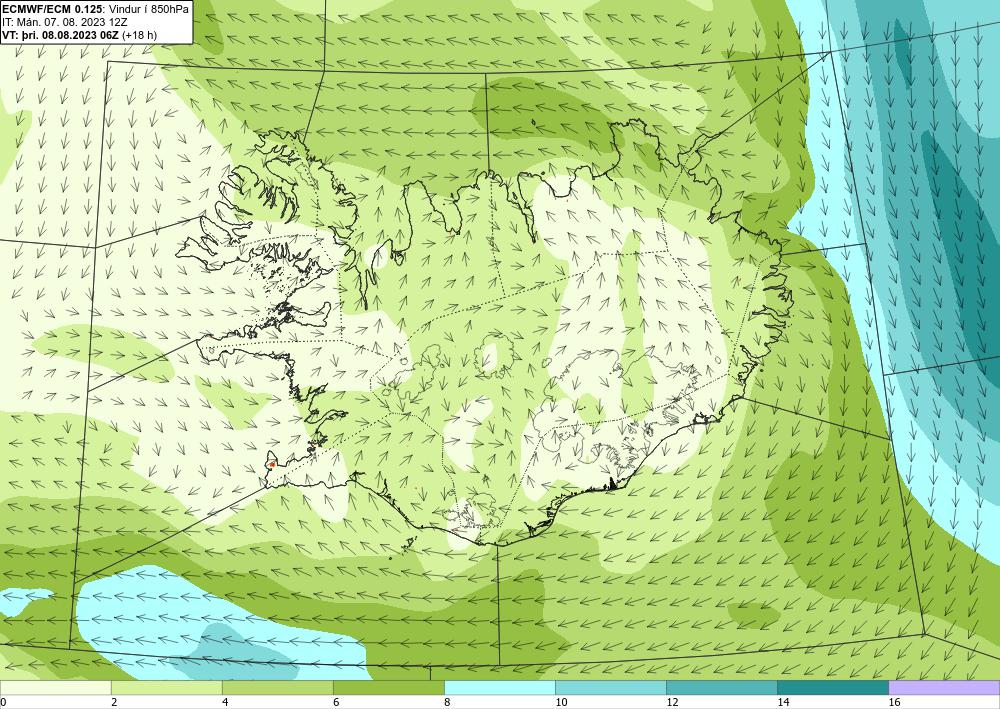Click the light cyan 8–10 legend swatch
This screenshot has width=1000, height=709.
point(499,688)
